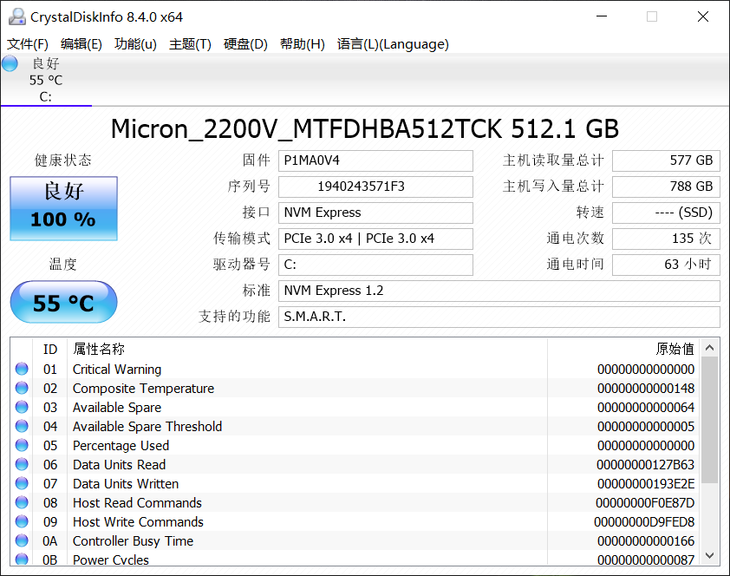
Task: Open the 语言(L)(Language) menu
Action: point(393,44)
